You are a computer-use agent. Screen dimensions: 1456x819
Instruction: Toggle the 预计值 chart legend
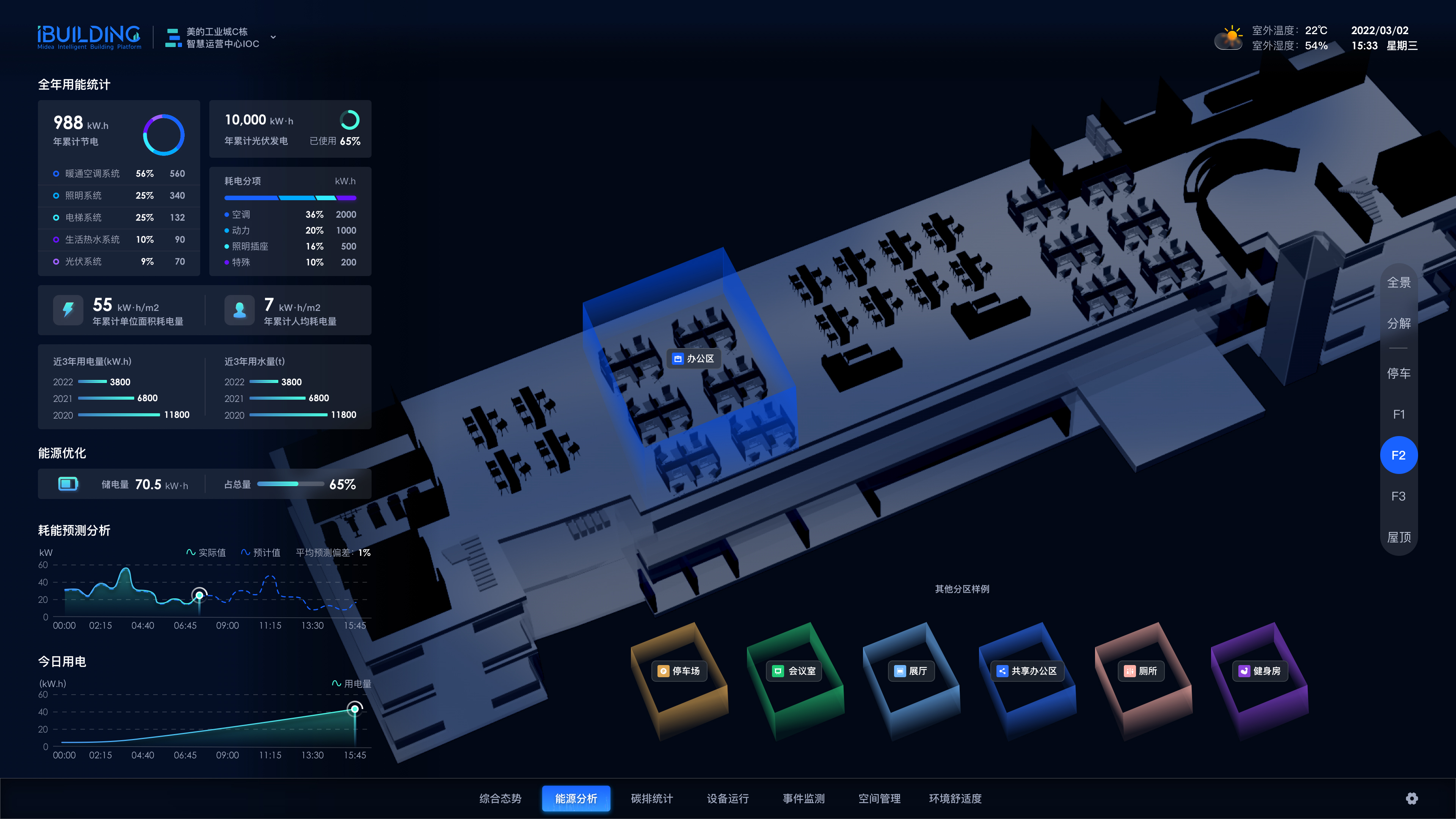click(x=261, y=552)
